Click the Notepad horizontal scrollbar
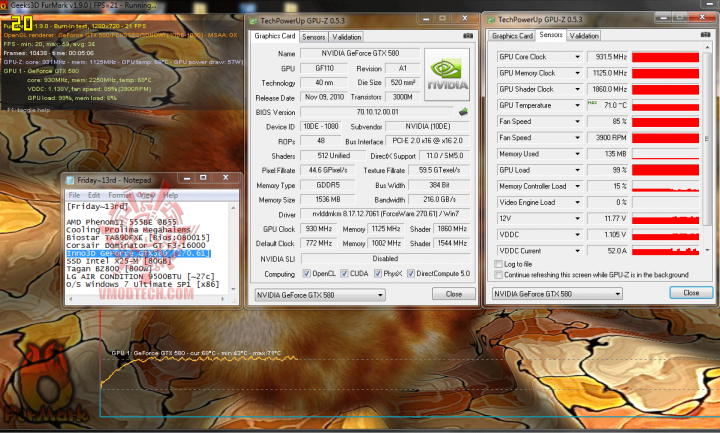Screen dimensions: 720x433 click(x=146, y=299)
